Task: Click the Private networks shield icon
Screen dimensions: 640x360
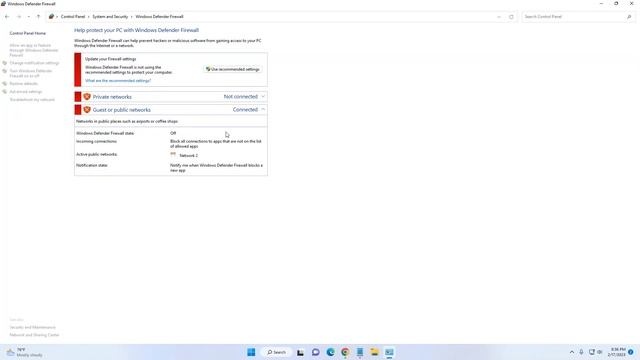Action: [x=87, y=97]
